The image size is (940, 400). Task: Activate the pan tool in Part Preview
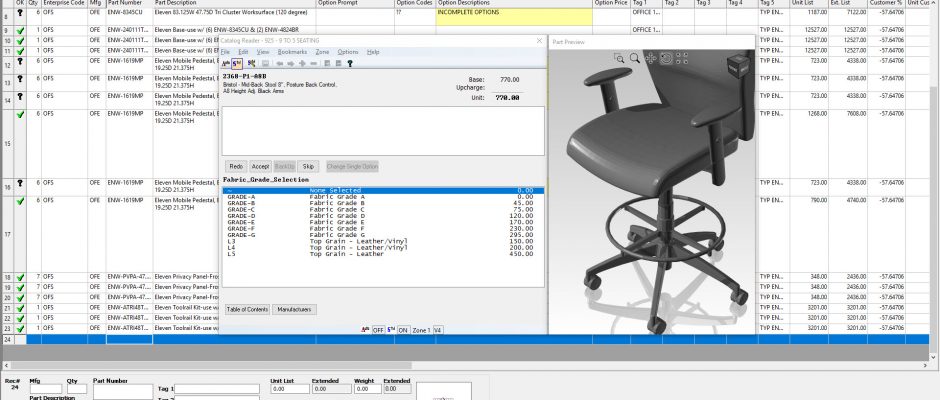(x=651, y=58)
